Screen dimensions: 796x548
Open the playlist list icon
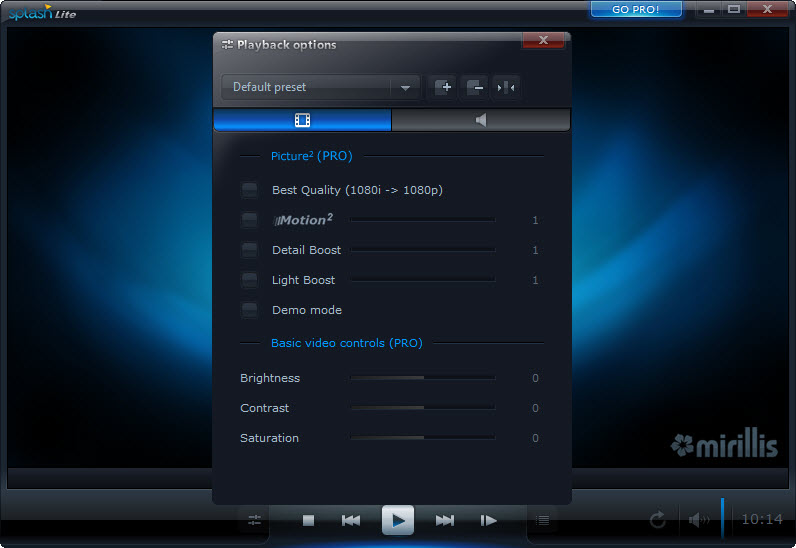[x=543, y=520]
